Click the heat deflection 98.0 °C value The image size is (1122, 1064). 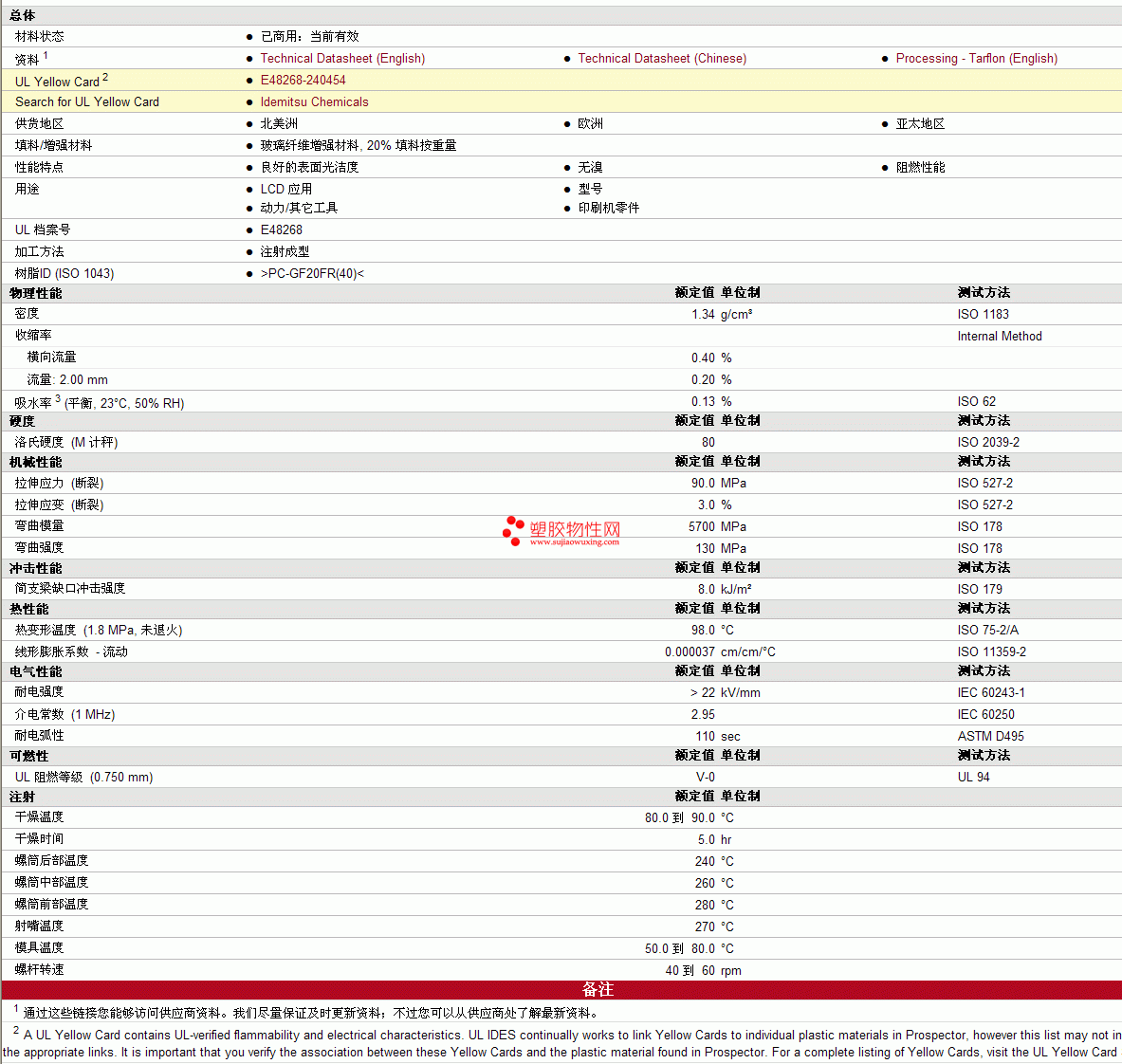(x=712, y=631)
